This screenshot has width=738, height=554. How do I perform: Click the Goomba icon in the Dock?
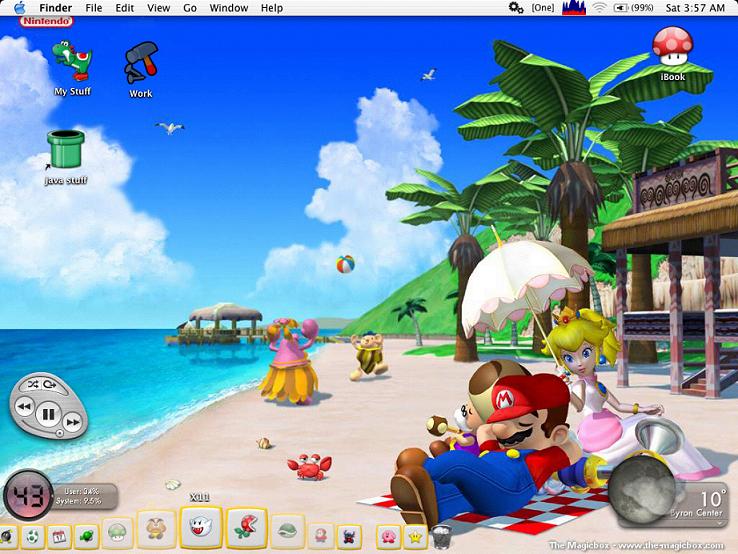pos(156,530)
